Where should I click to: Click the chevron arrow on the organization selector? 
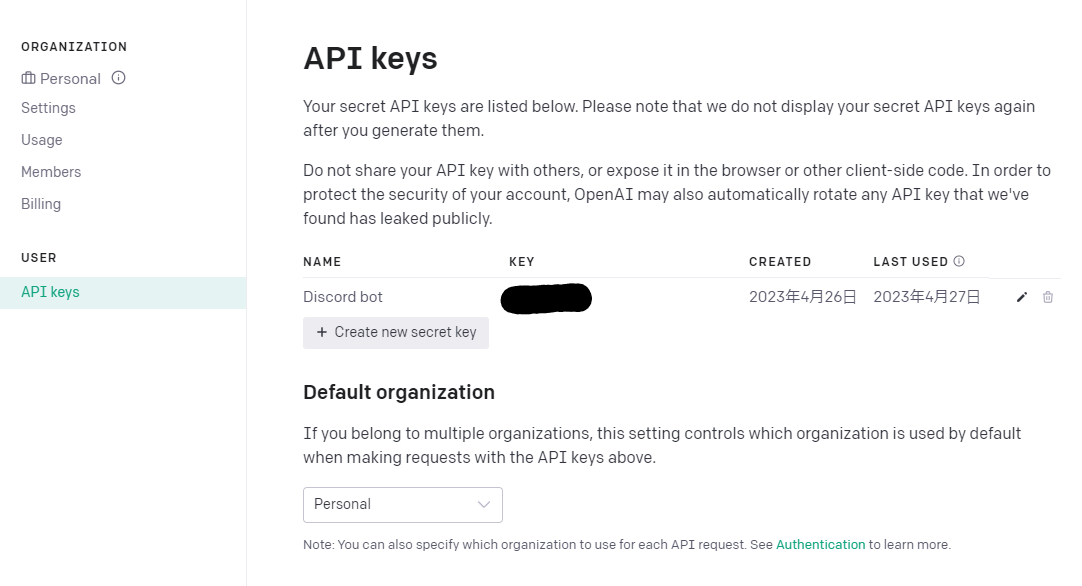tap(484, 504)
